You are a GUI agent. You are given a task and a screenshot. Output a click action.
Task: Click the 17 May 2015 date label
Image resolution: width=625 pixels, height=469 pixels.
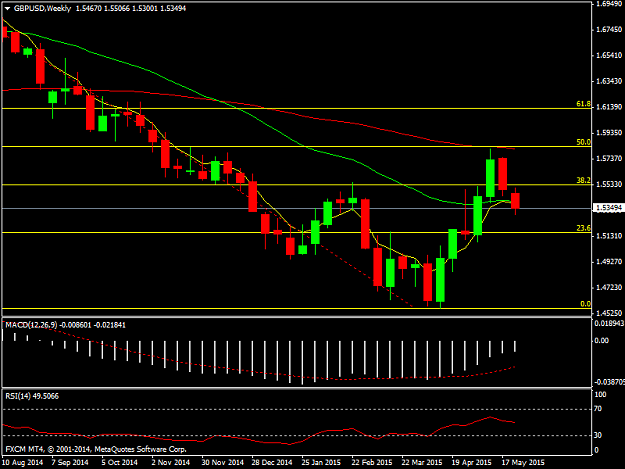(x=523, y=462)
